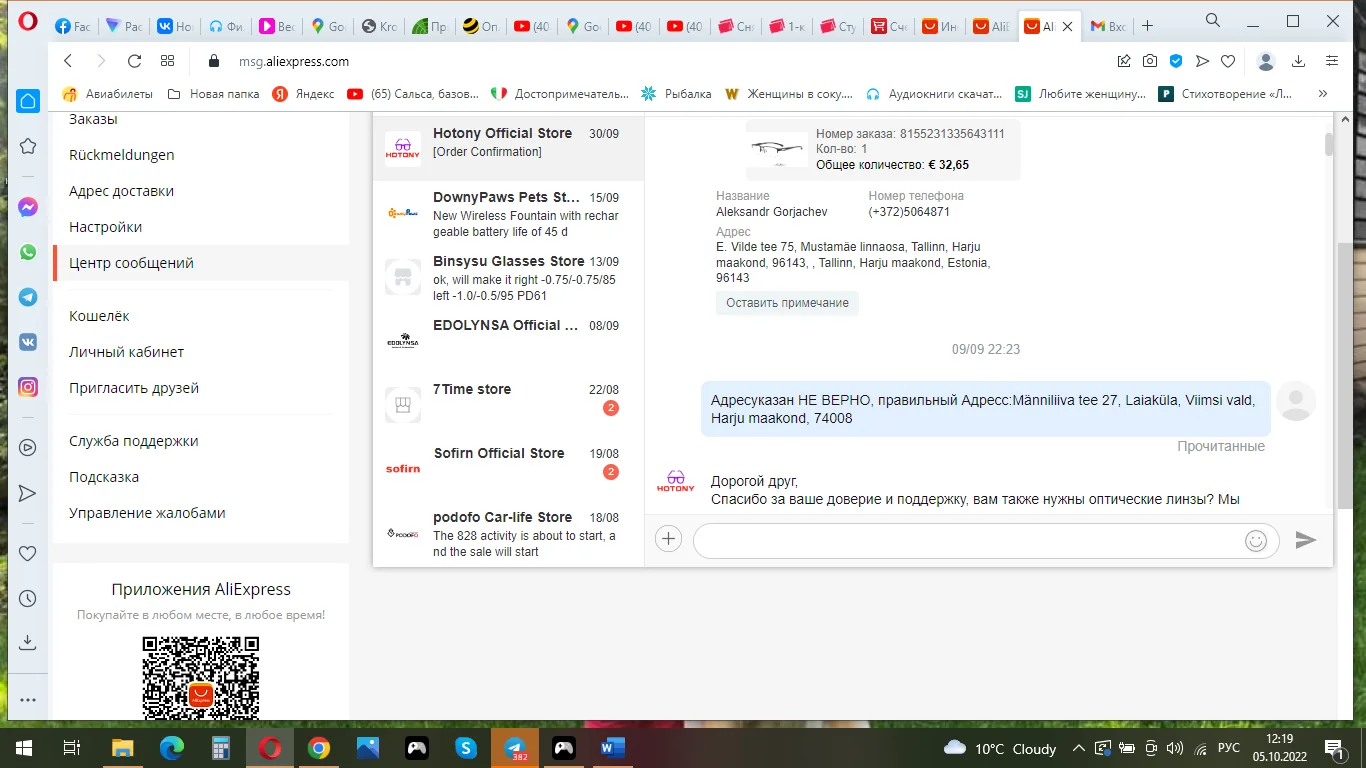Show hidden bookmarks with the double chevron

click(1323, 94)
